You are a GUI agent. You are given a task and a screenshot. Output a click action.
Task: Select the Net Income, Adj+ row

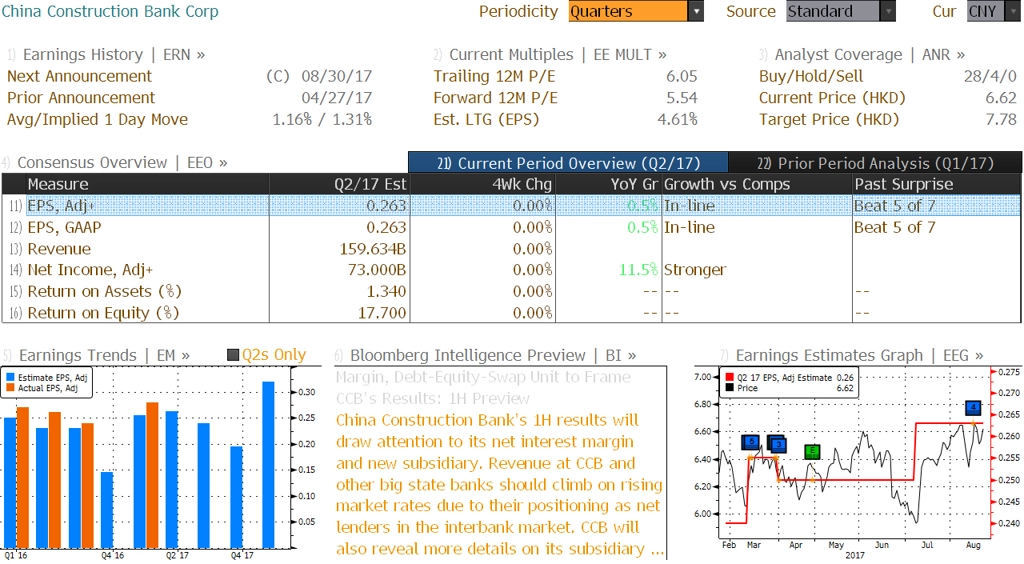[x=511, y=270]
